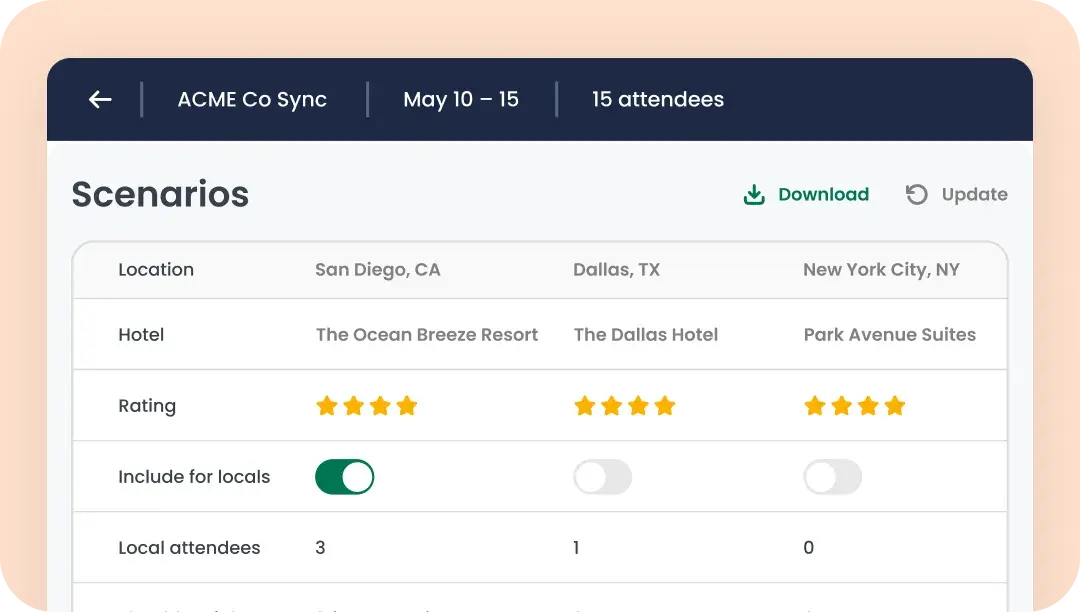Click the Local attendees row label
1080x612 pixels.
(x=189, y=548)
